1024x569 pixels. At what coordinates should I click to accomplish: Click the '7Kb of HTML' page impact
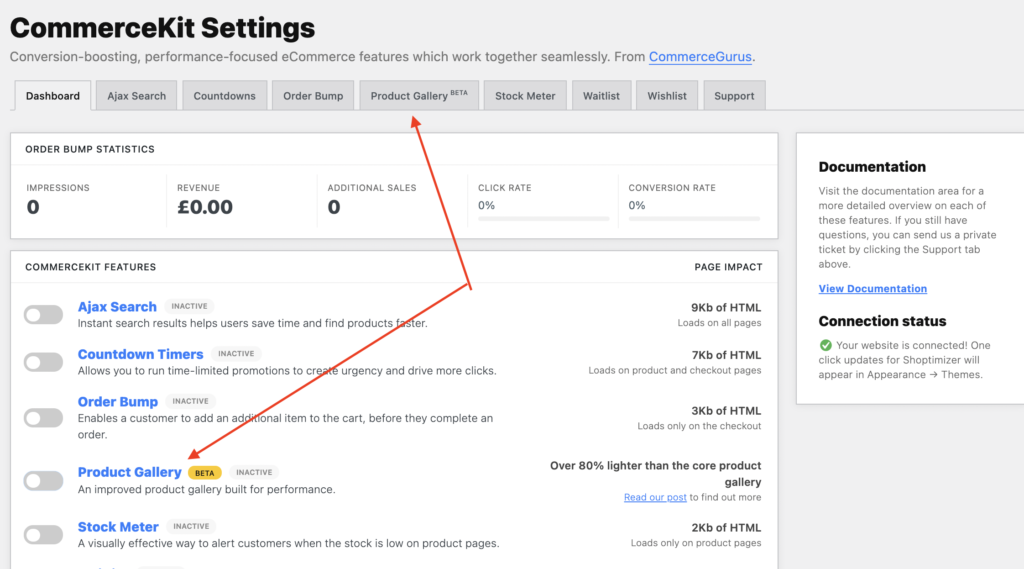[726, 355]
